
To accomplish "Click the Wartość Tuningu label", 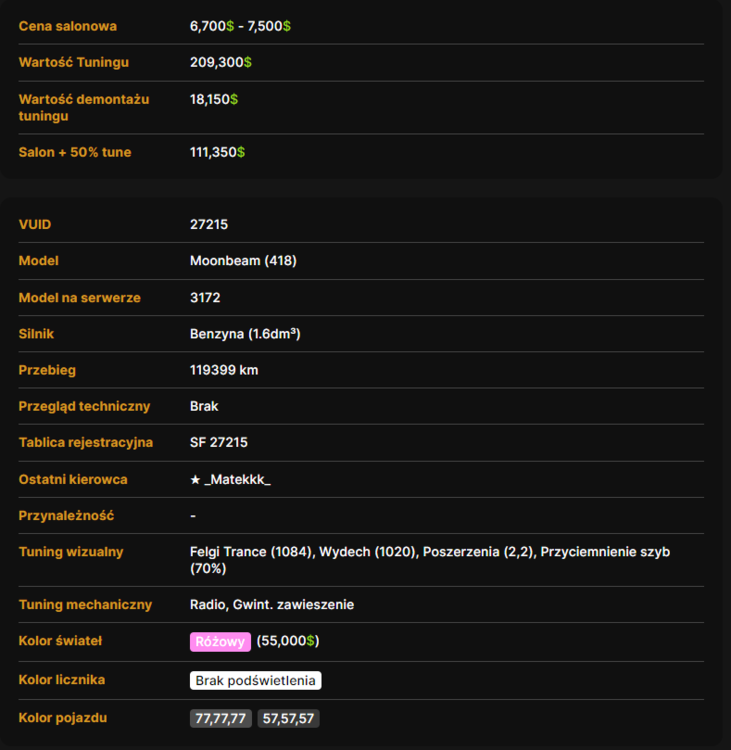I will 74,62.
